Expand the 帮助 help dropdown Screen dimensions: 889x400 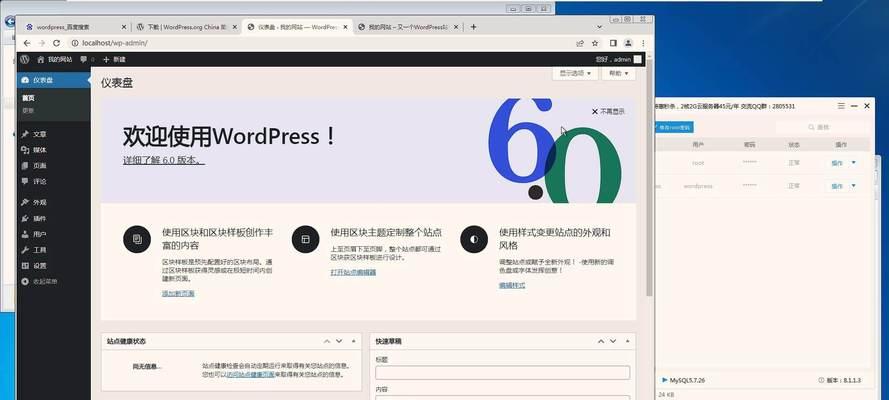(x=619, y=73)
